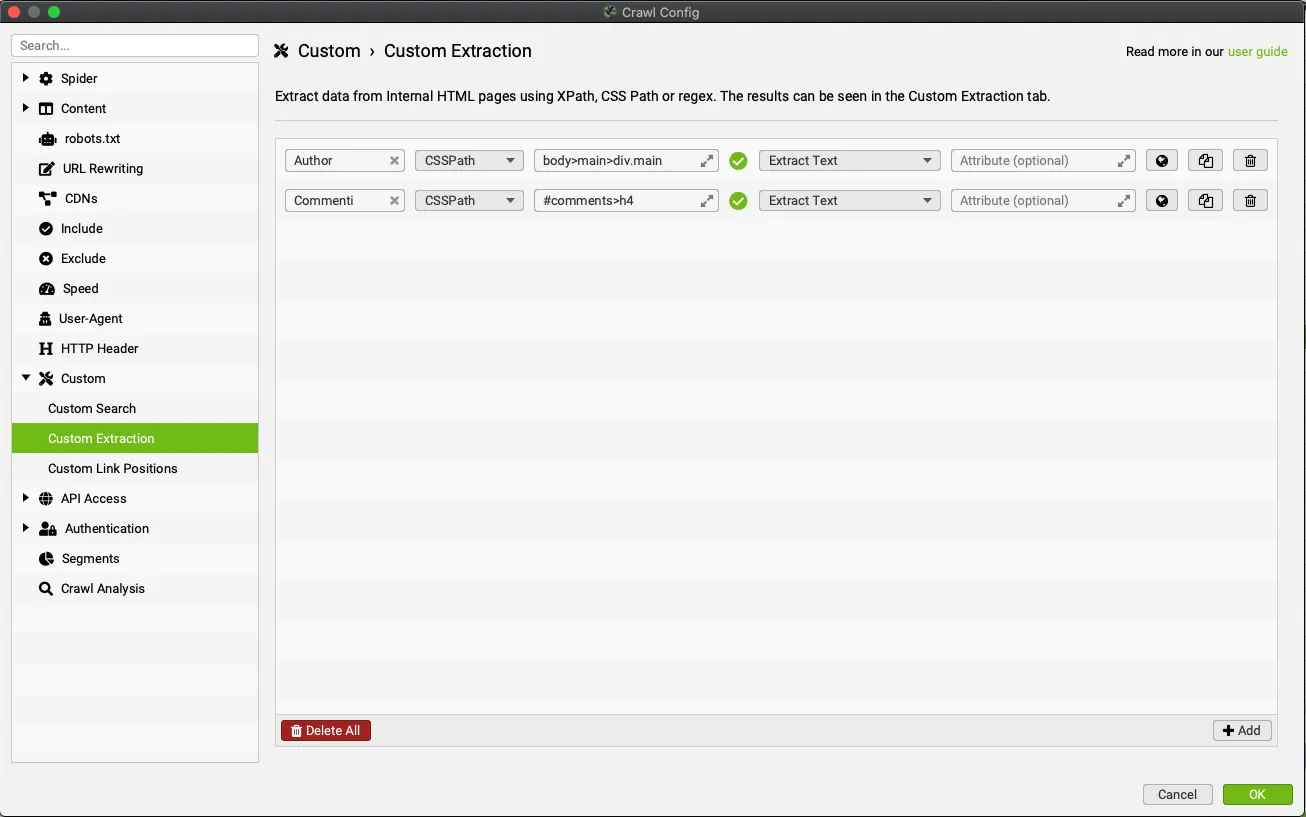Duplicate the Commenti extractor using copy icon

1205,200
